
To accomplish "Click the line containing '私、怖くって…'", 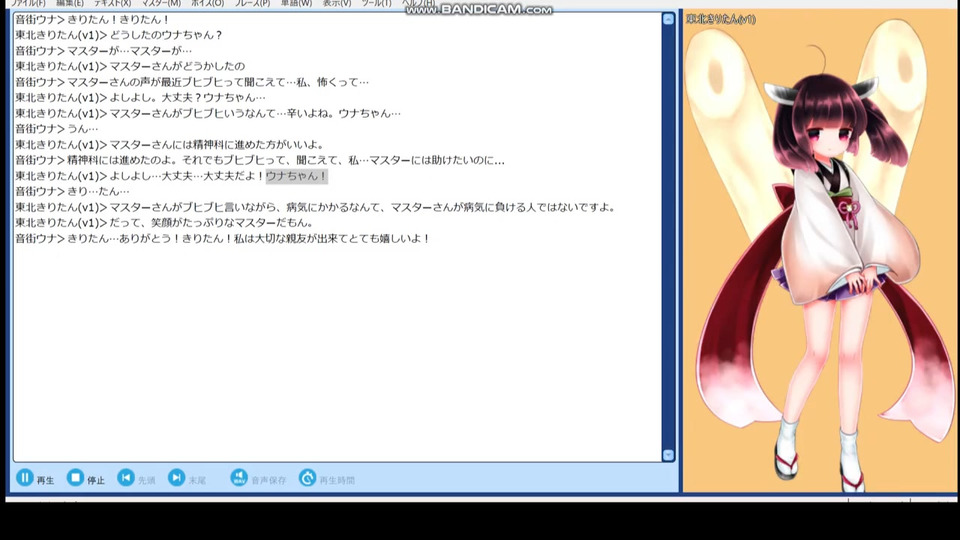I will tap(192, 82).
